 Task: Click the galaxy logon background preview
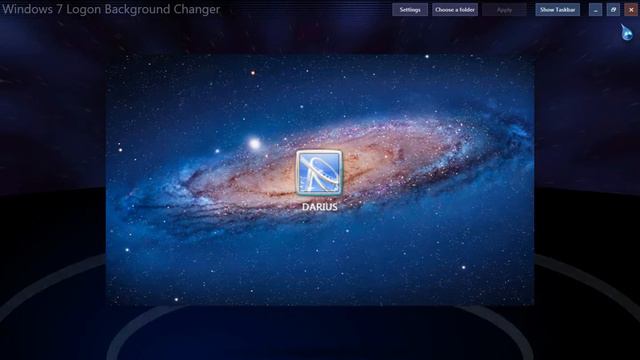coord(320,180)
